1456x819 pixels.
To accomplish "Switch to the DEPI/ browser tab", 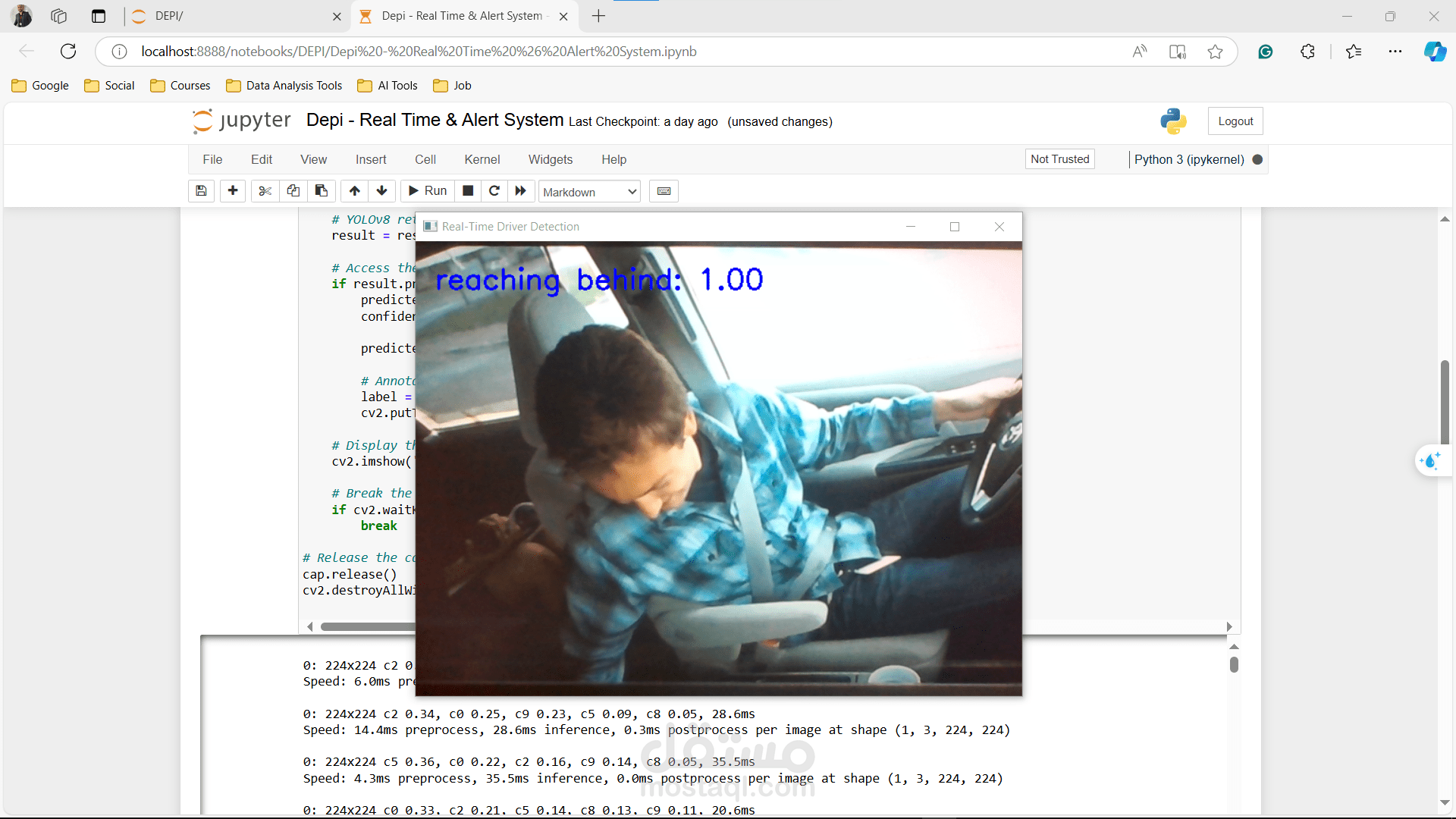I will (x=235, y=16).
